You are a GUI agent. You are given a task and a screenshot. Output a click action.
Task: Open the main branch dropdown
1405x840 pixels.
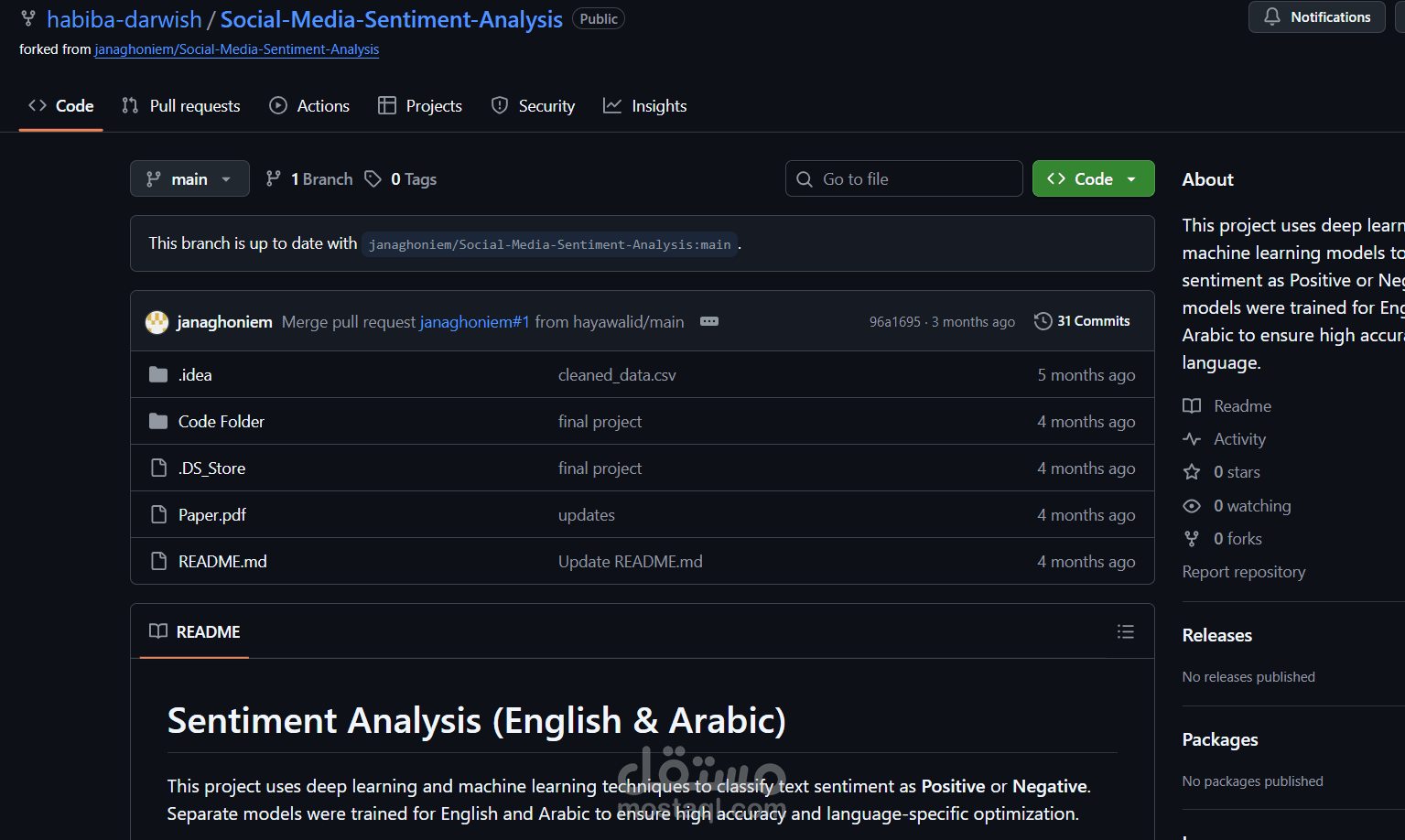[189, 178]
